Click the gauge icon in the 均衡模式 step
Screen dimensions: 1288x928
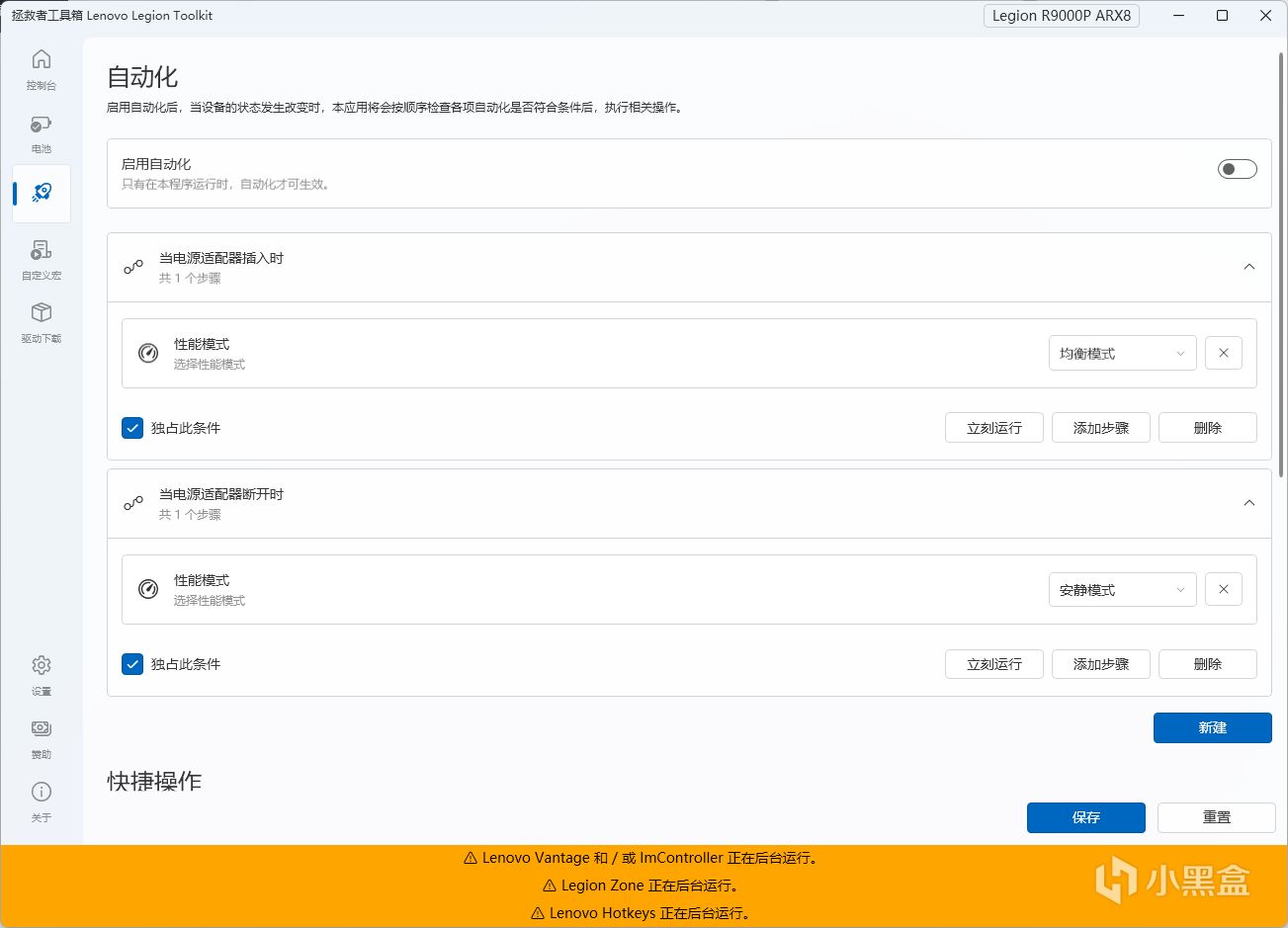(148, 353)
